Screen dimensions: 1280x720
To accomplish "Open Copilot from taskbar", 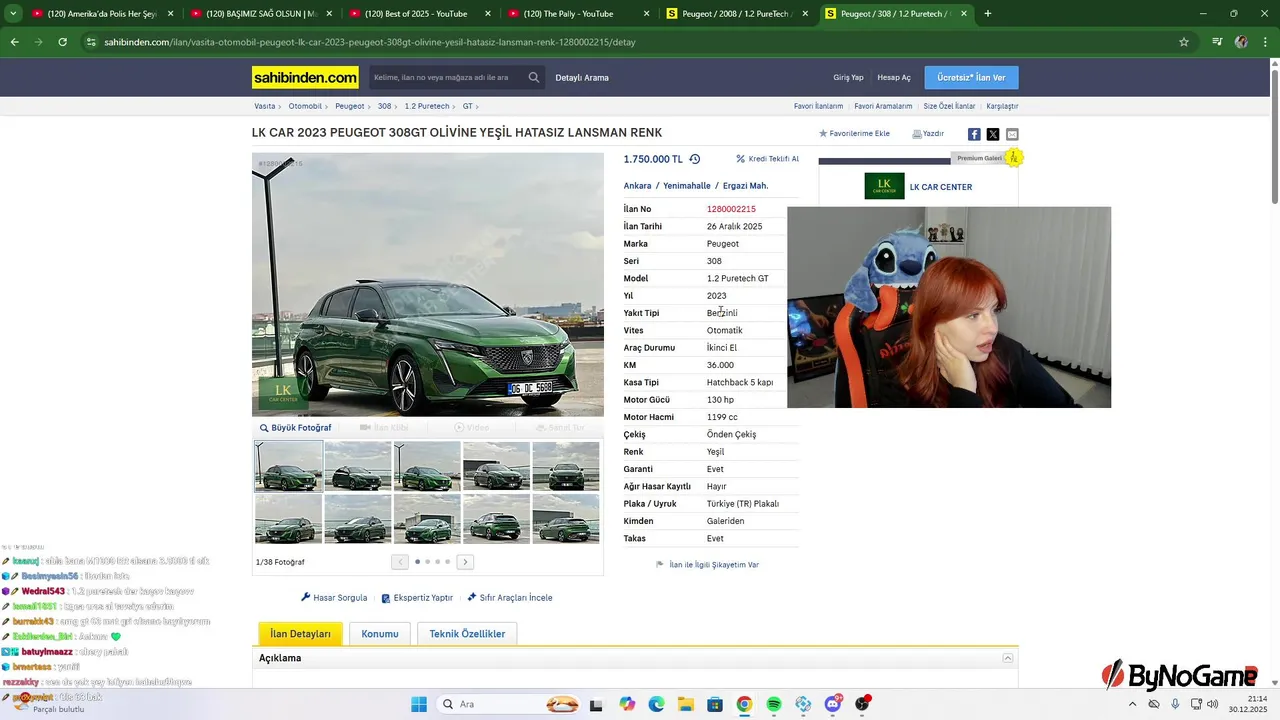I will click(x=627, y=704).
